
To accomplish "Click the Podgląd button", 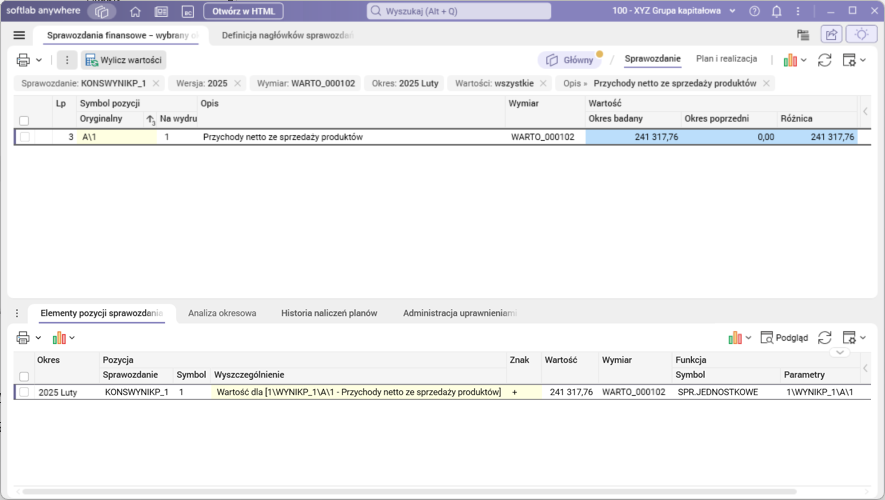I will [x=785, y=338].
